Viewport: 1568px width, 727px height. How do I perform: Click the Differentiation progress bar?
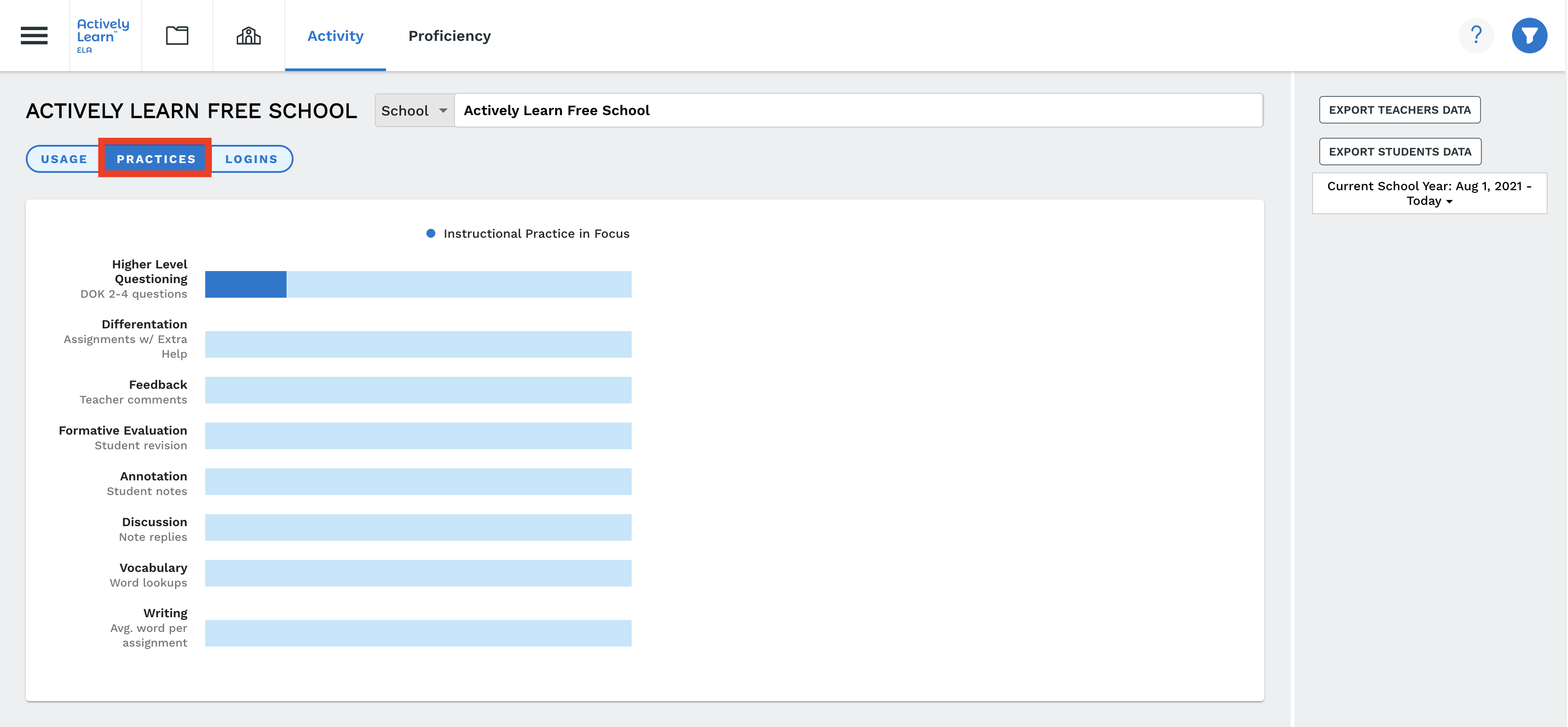pyautogui.click(x=418, y=345)
